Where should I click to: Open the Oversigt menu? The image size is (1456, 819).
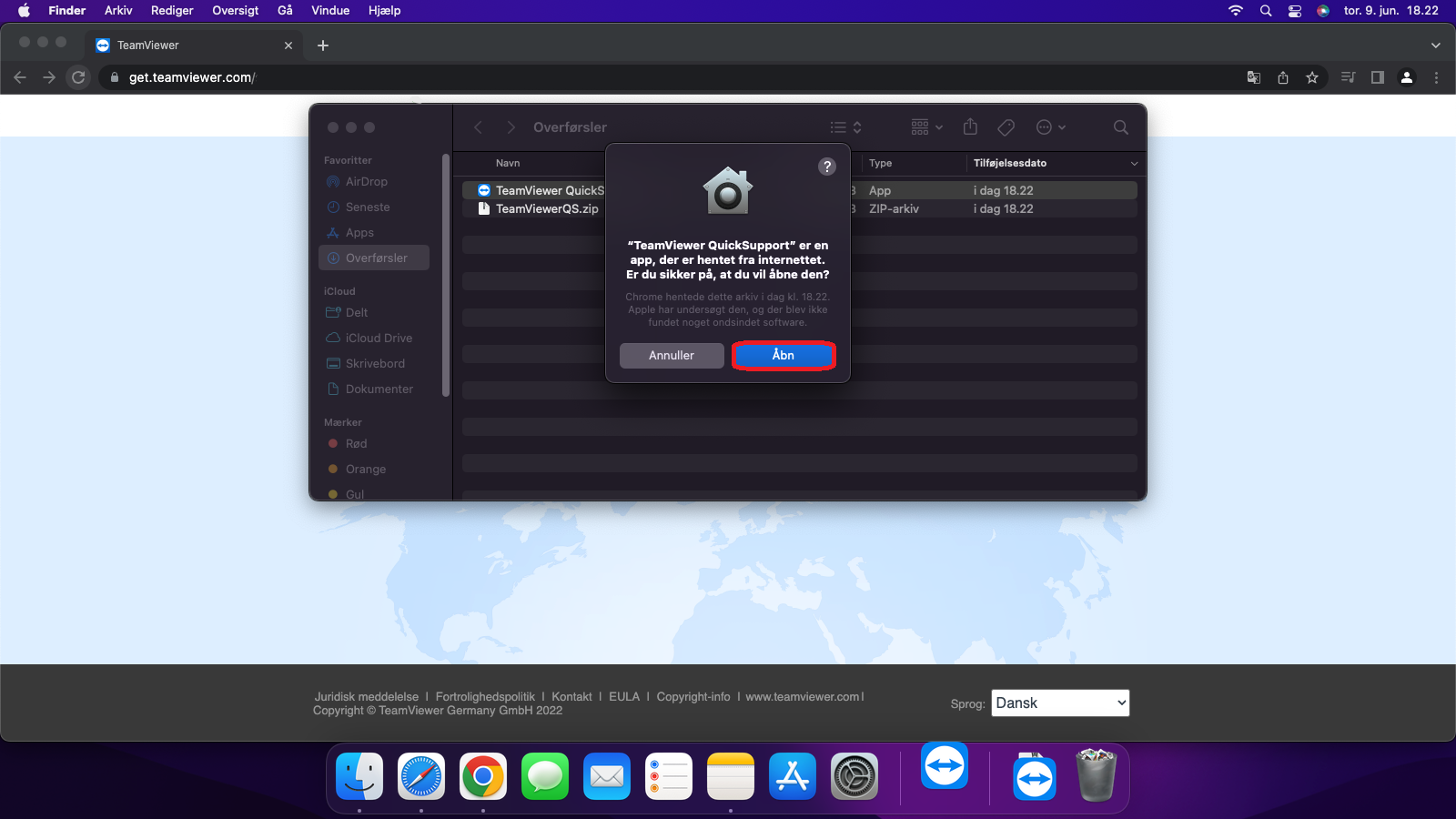235,11
